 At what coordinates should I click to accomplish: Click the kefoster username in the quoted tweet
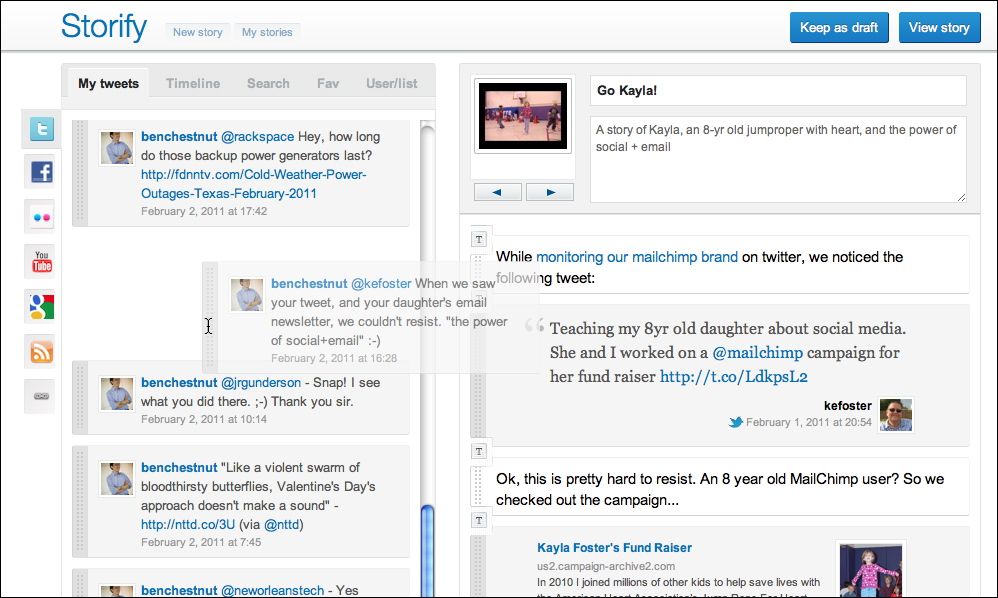(847, 406)
